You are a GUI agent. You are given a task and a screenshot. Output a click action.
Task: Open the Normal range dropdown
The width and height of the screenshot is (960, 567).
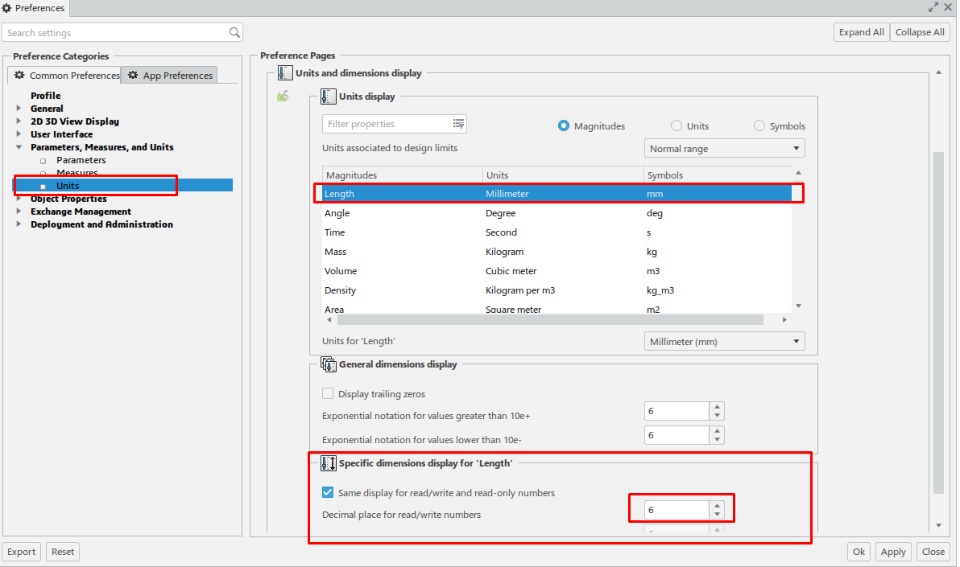pos(724,148)
